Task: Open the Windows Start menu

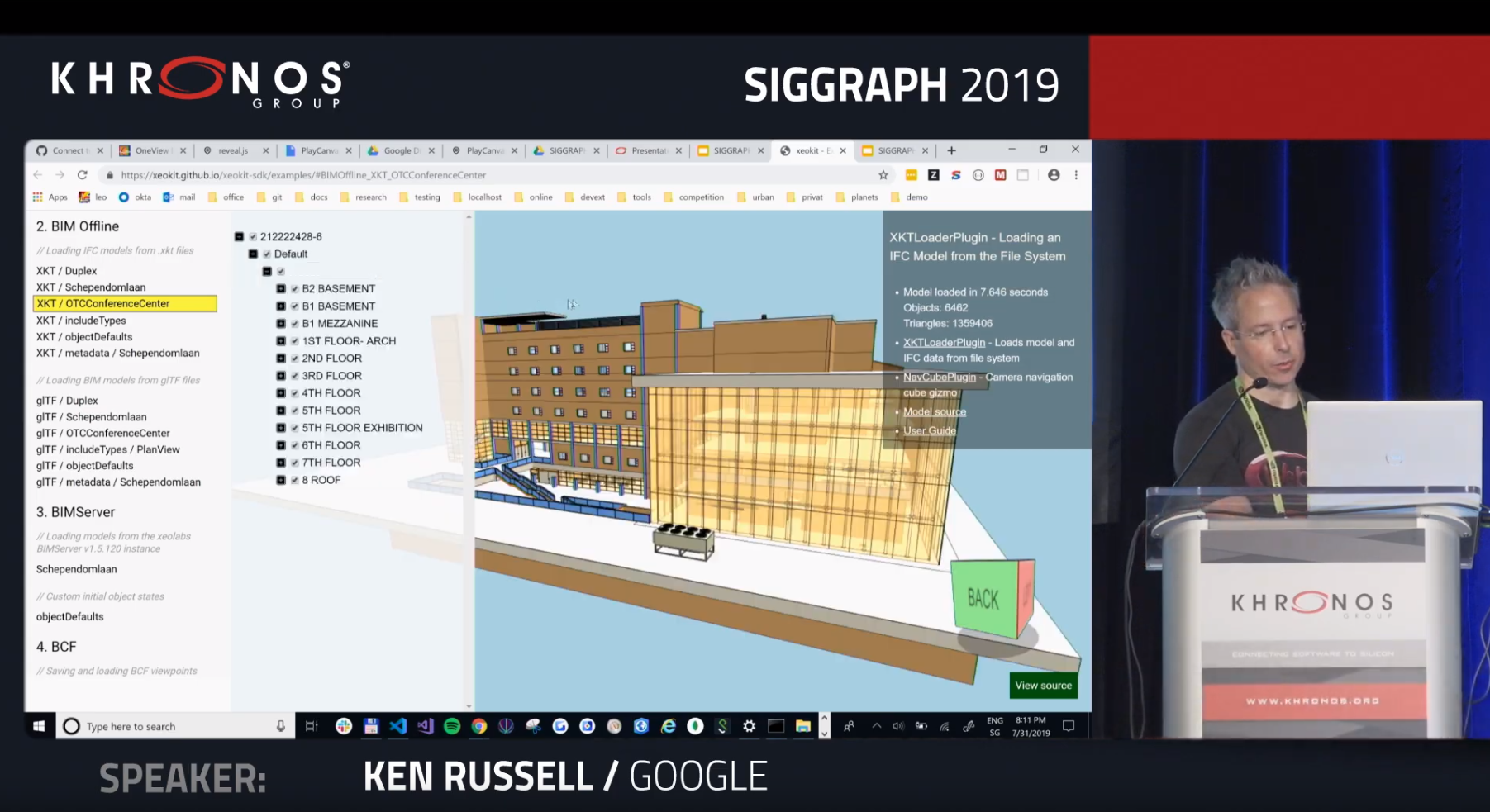Action: 39,726
